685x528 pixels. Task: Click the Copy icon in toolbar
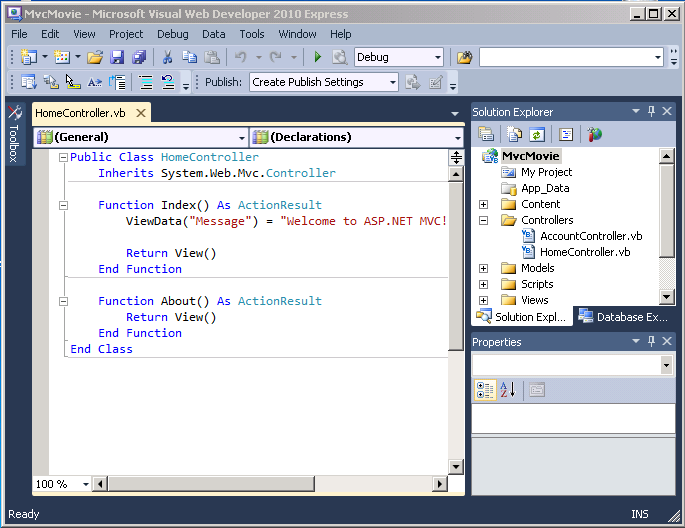(x=189, y=58)
